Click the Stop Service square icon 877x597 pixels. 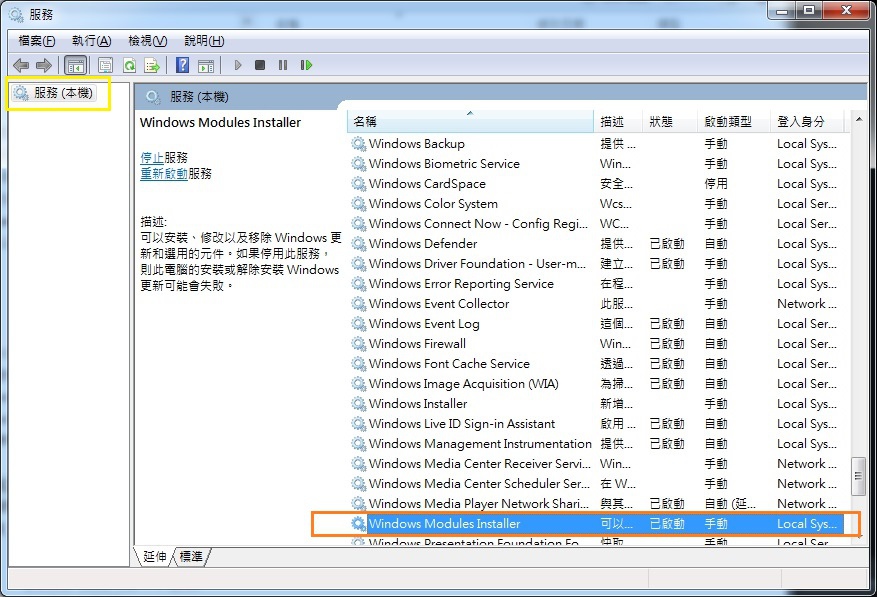[260, 65]
